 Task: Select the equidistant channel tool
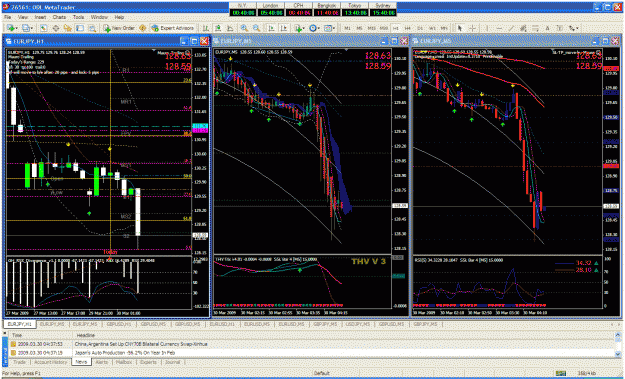tap(523, 28)
